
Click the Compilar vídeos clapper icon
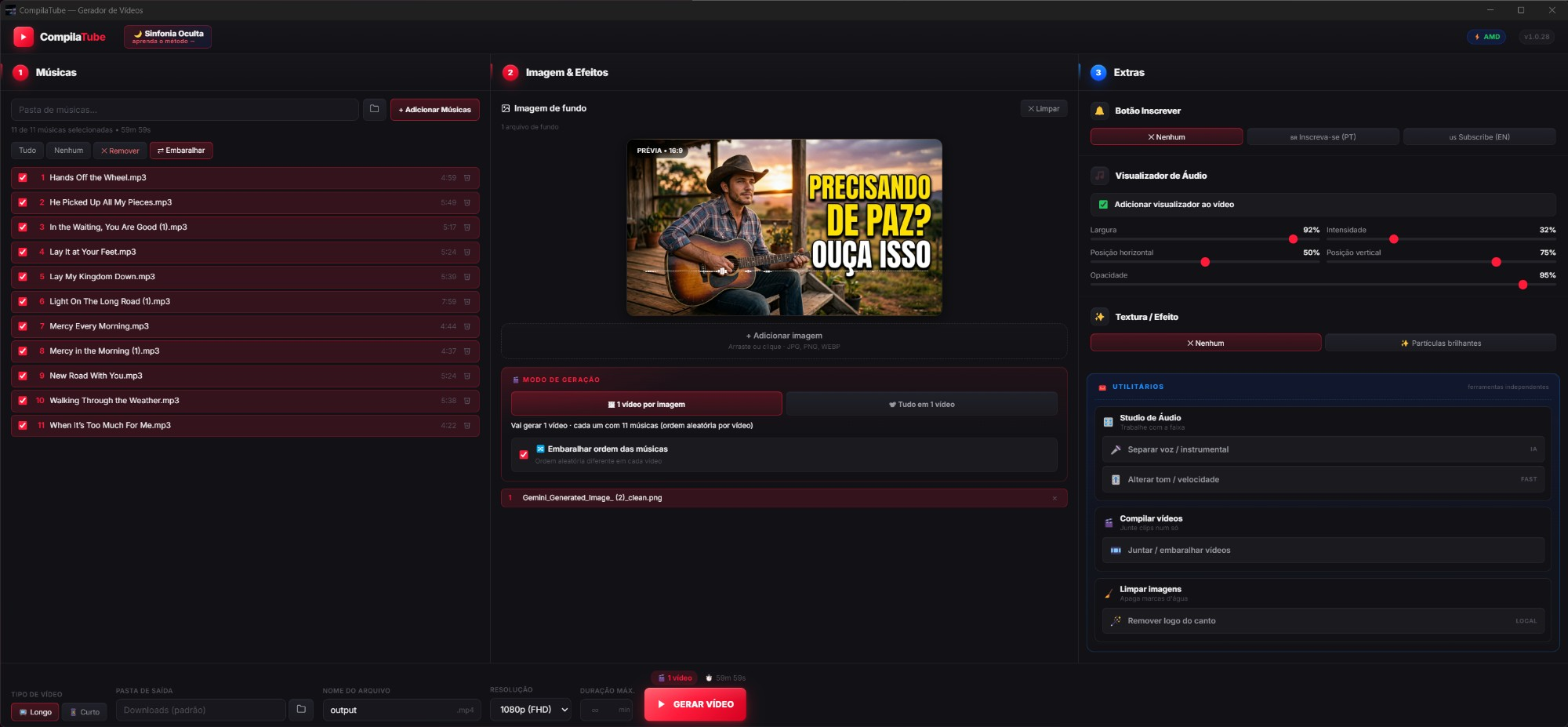[x=1109, y=522]
